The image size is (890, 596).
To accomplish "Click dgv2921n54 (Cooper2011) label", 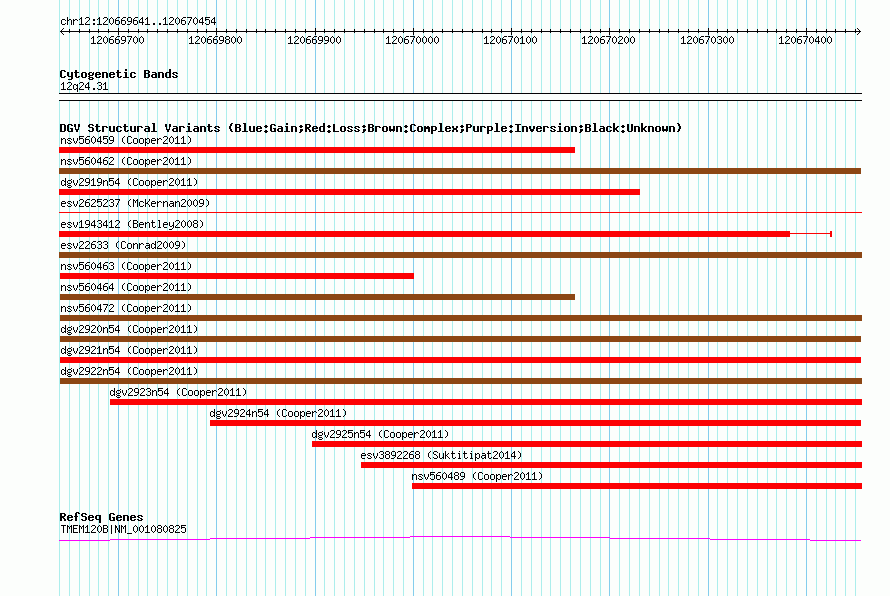I will tap(129, 350).
